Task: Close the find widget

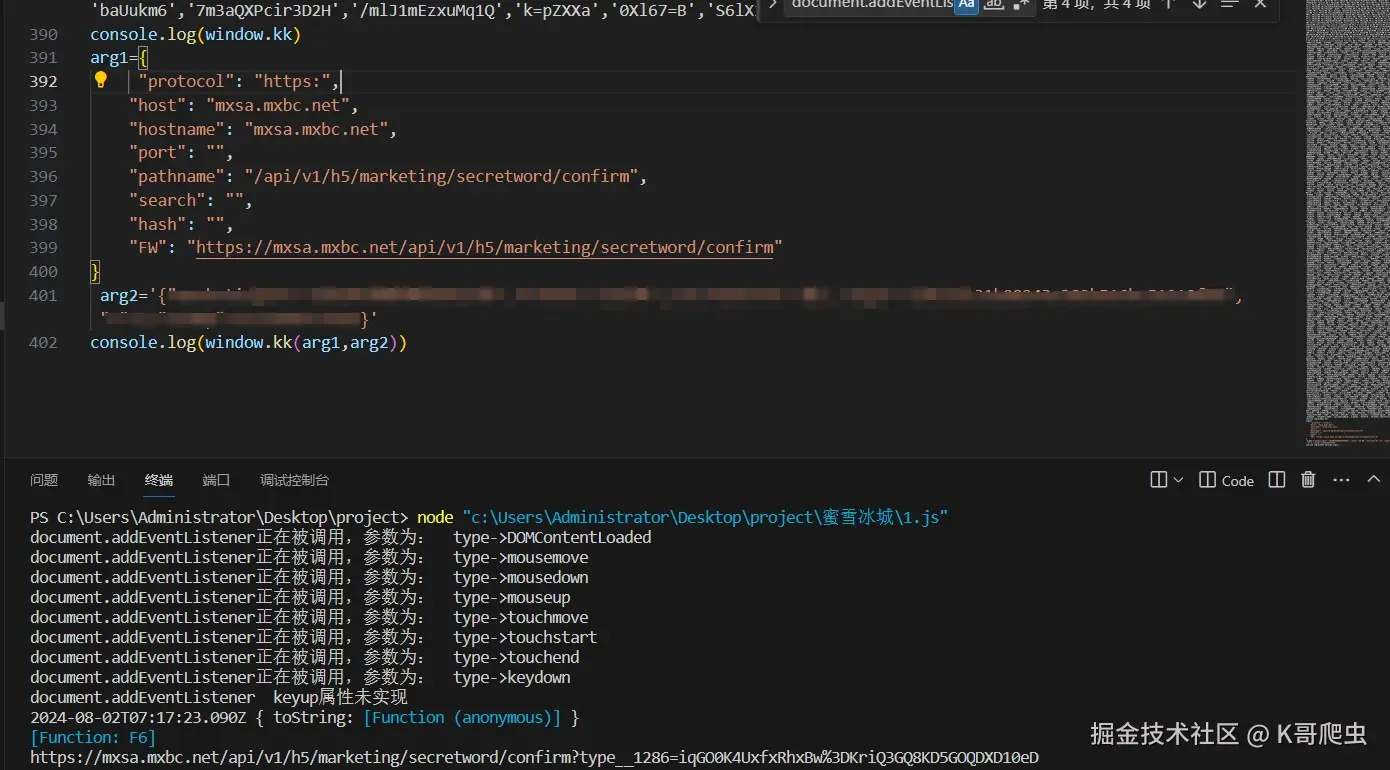Action: click(1261, 5)
